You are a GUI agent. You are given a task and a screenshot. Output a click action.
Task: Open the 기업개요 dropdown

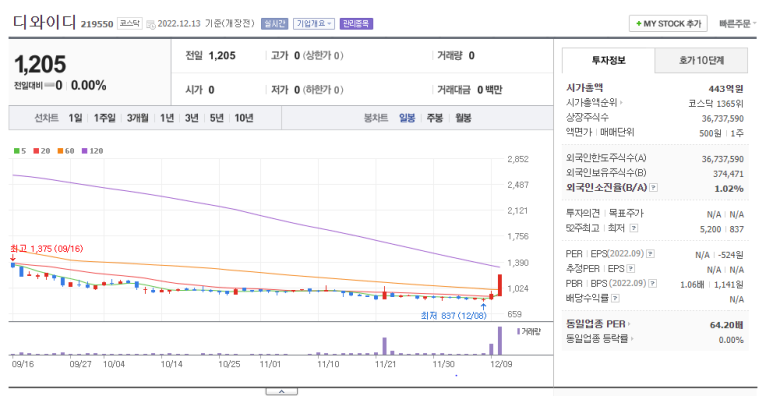pos(314,24)
